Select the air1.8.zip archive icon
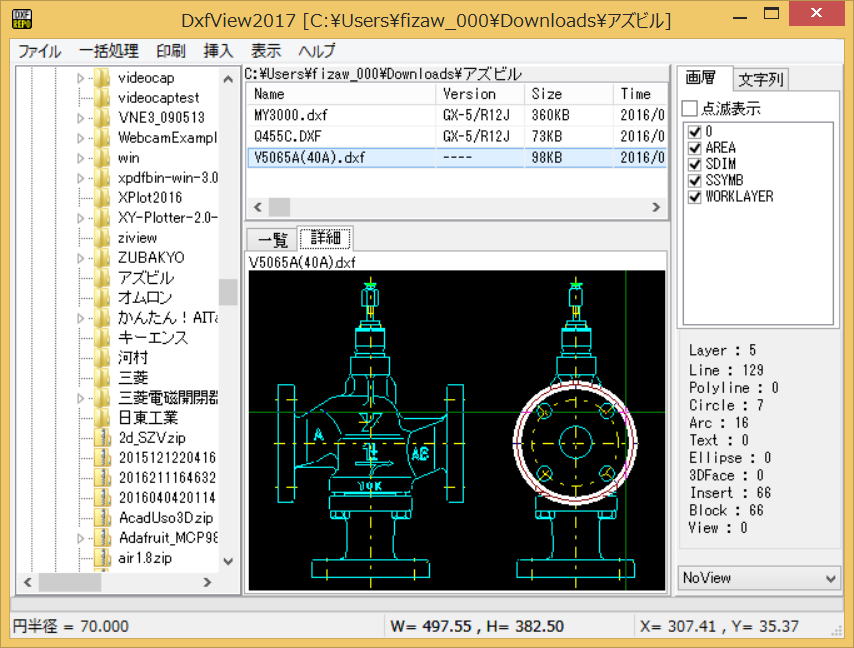854x648 pixels. click(x=102, y=558)
